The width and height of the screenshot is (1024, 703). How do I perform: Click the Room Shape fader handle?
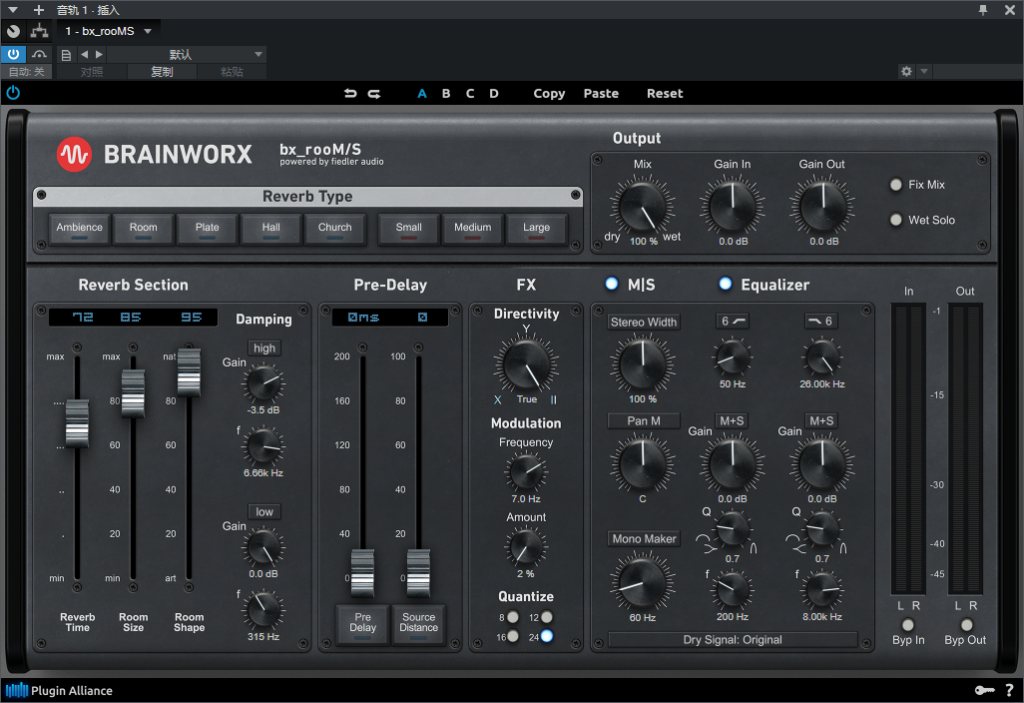tap(189, 372)
